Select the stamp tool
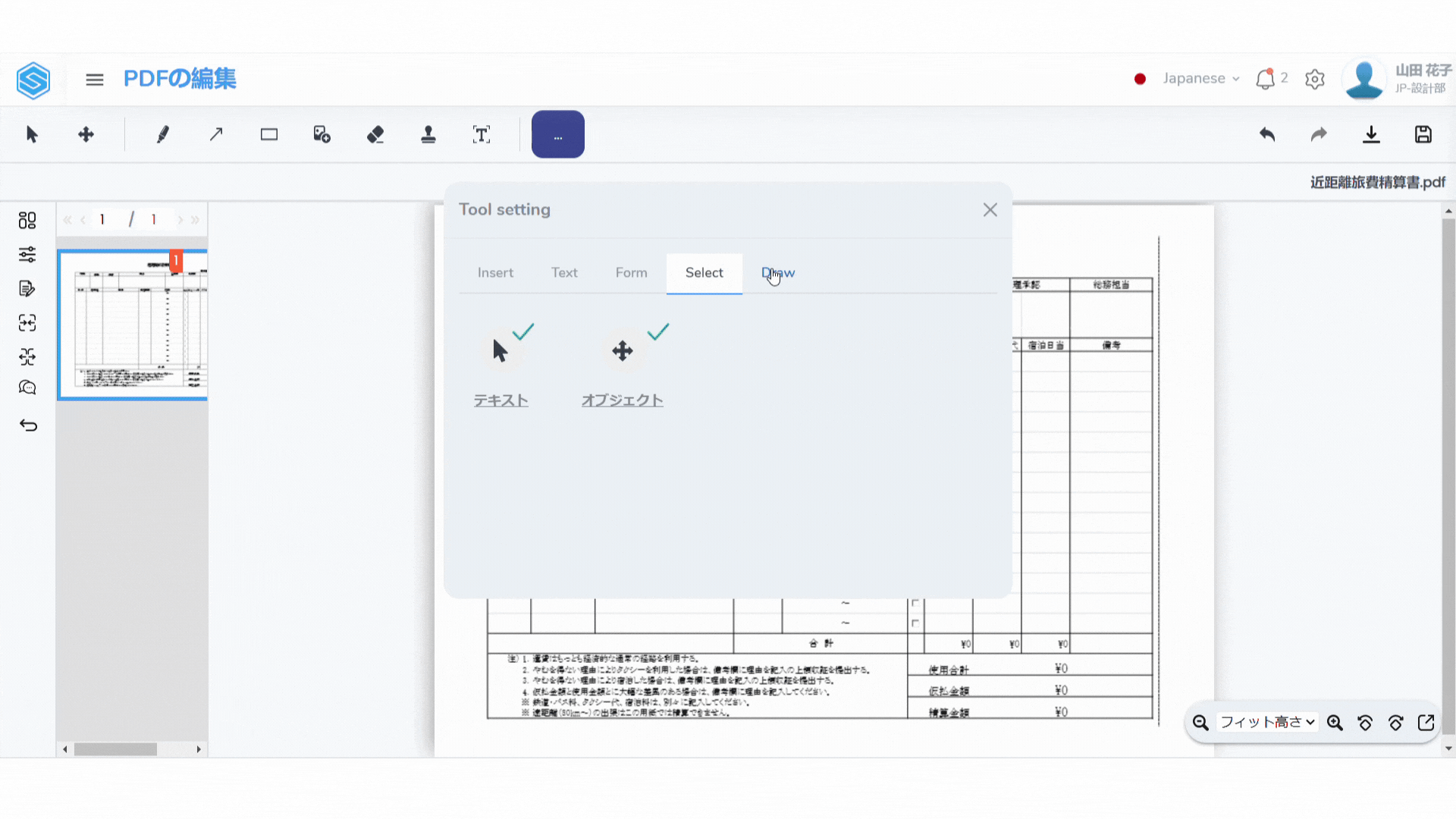Viewport: 1456px width, 819px height. click(x=428, y=135)
